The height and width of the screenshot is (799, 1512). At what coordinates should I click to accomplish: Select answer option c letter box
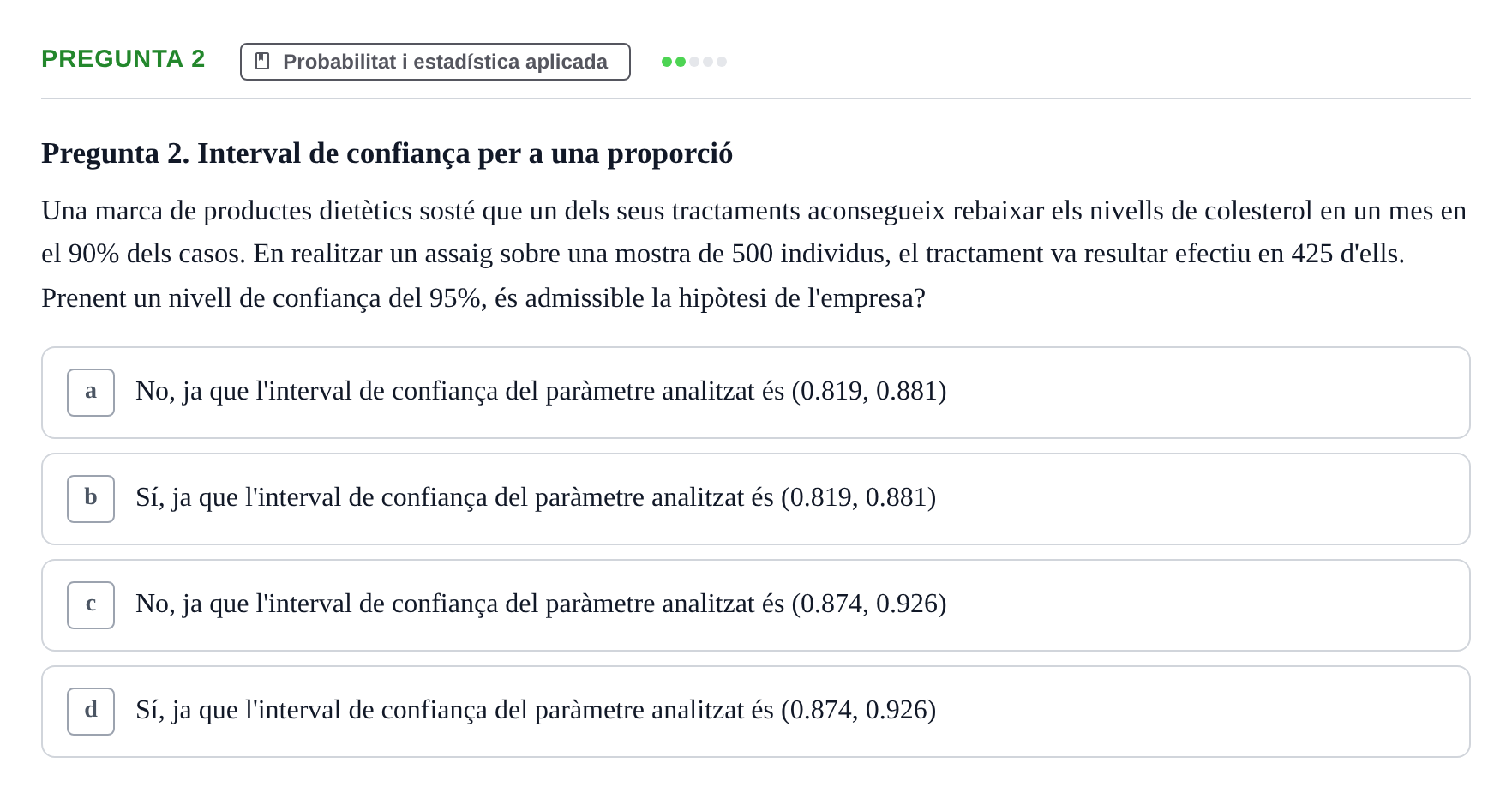(x=91, y=605)
